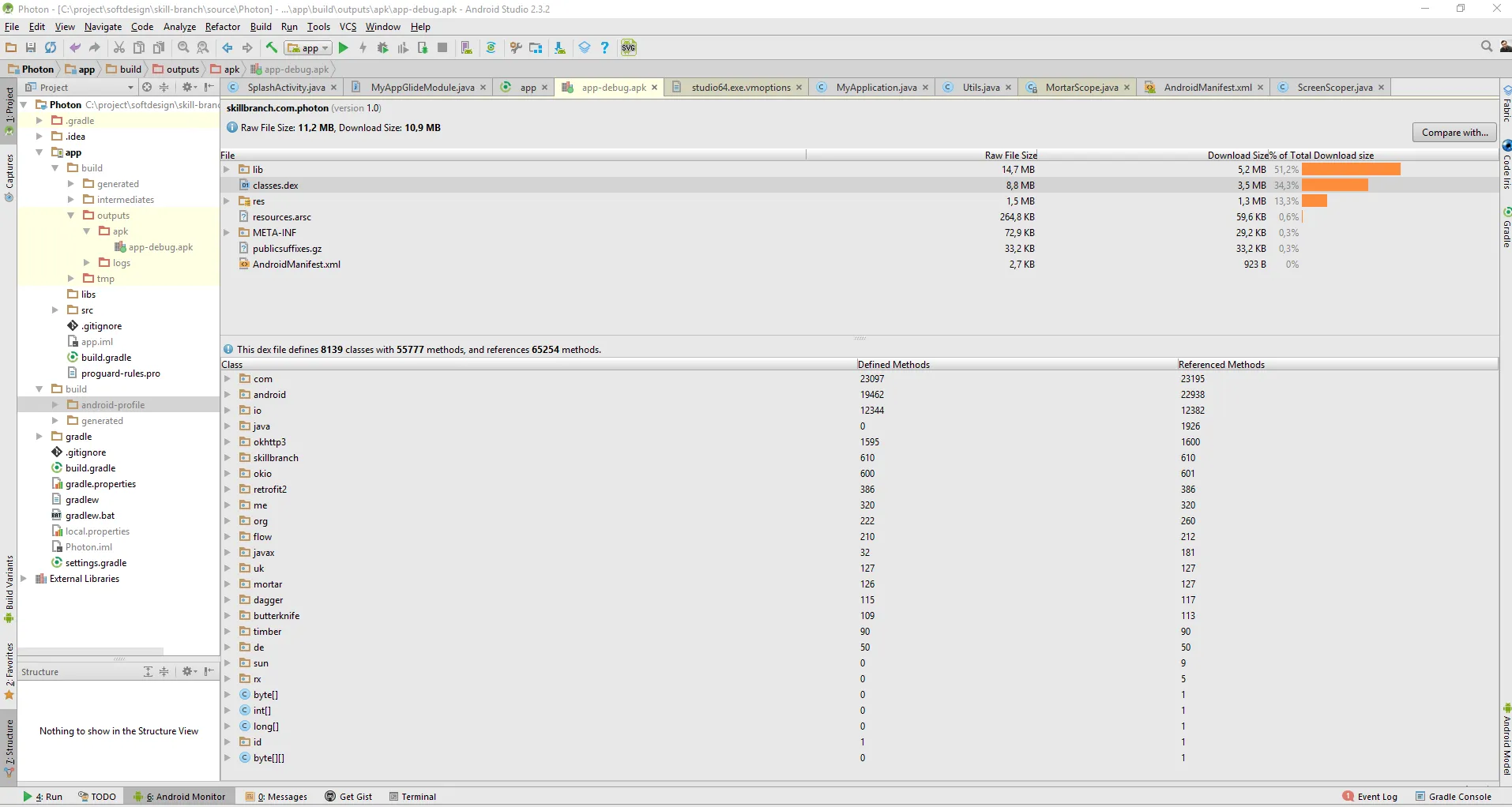Open the AVD Manager icon
The height and width of the screenshot is (807, 1512).
467,48
